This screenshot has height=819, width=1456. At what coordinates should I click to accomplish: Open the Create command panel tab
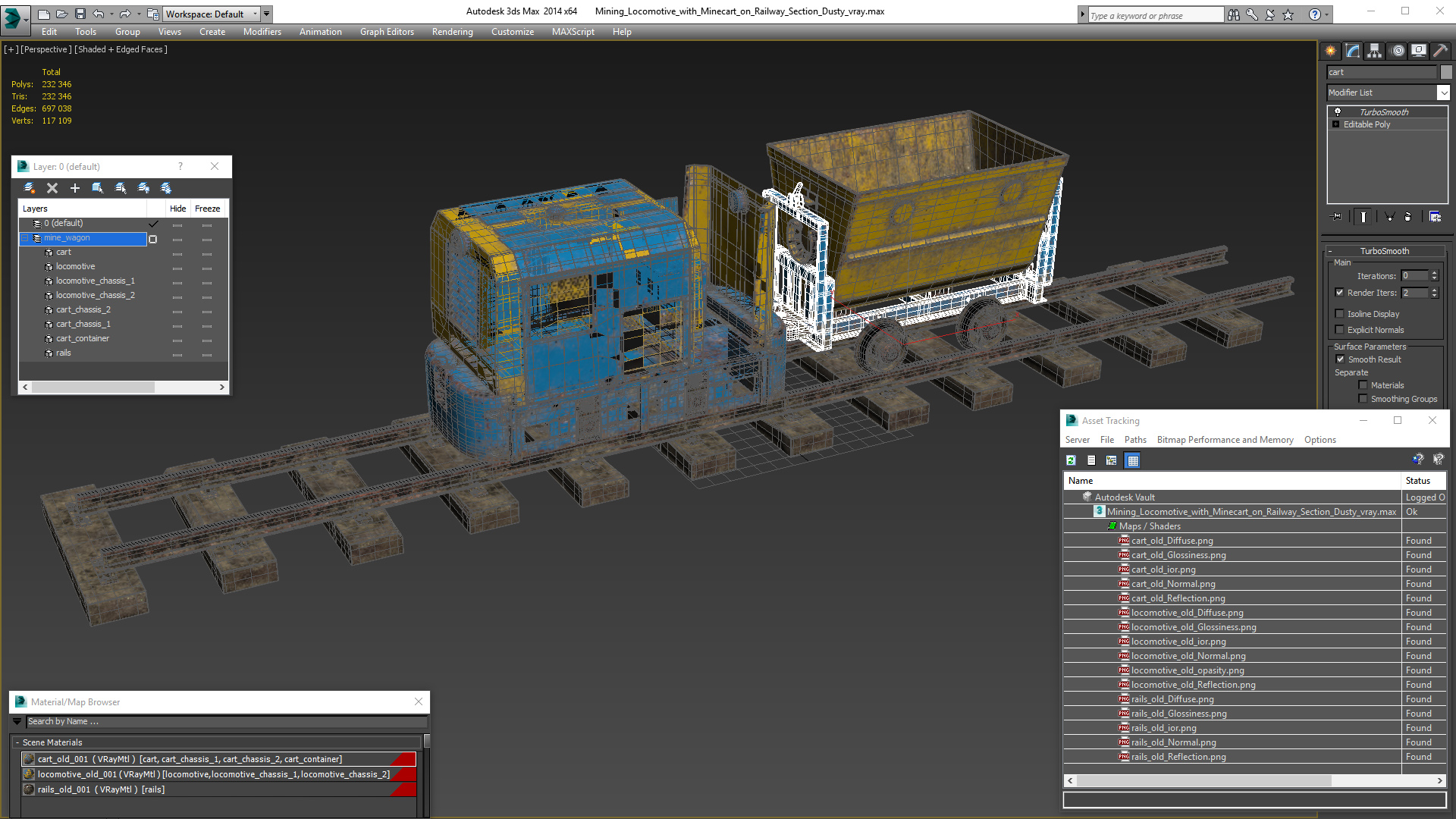1330,51
